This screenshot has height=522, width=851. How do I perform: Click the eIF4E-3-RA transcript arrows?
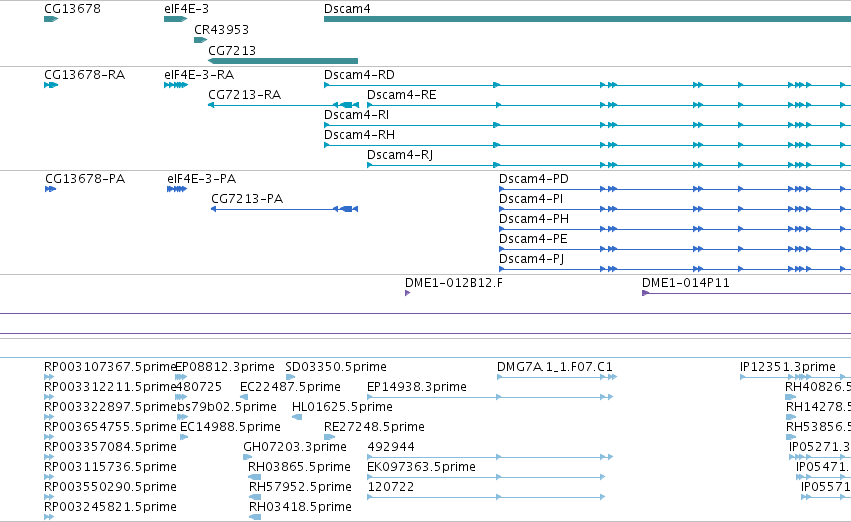176,85
